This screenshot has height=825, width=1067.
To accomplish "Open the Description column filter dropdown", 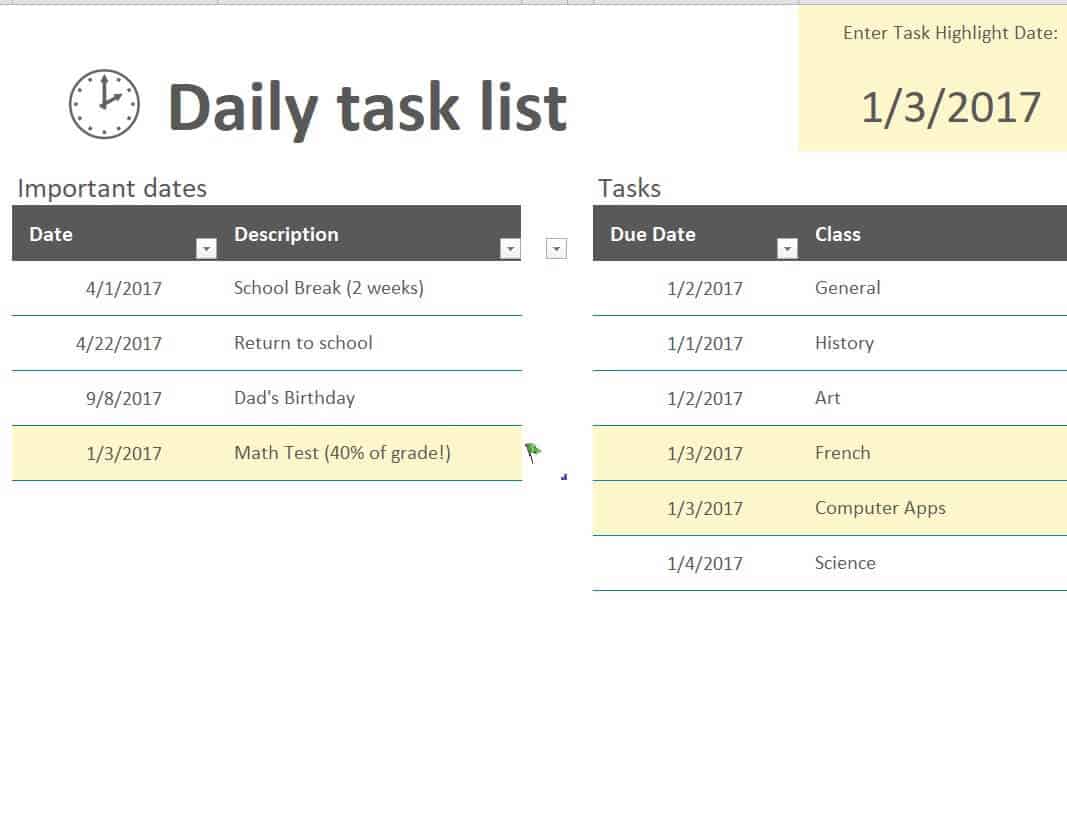I will click(510, 248).
